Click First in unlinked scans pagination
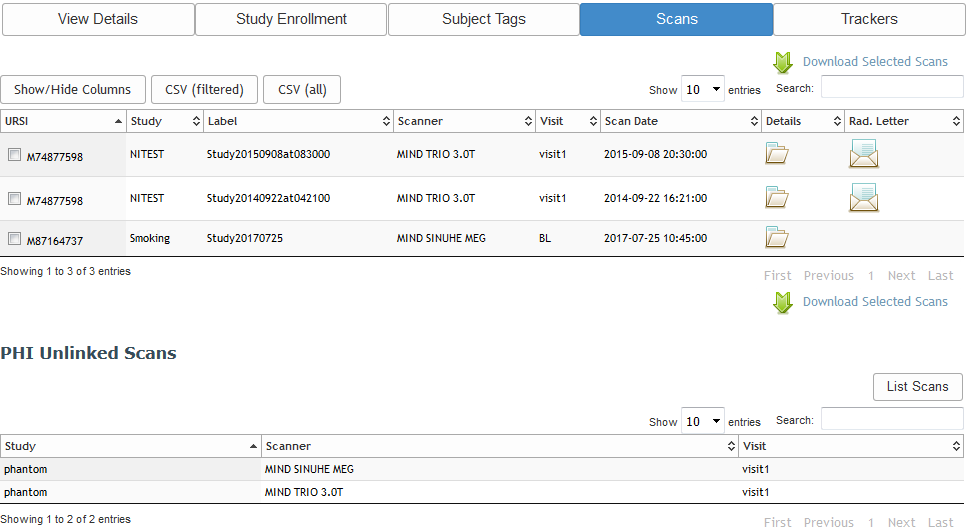Viewport: 971px width, 530px height. tap(777, 523)
